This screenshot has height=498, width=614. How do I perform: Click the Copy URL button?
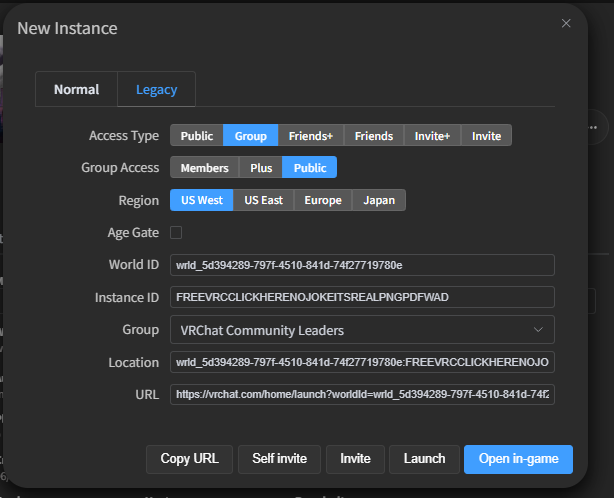(189, 459)
